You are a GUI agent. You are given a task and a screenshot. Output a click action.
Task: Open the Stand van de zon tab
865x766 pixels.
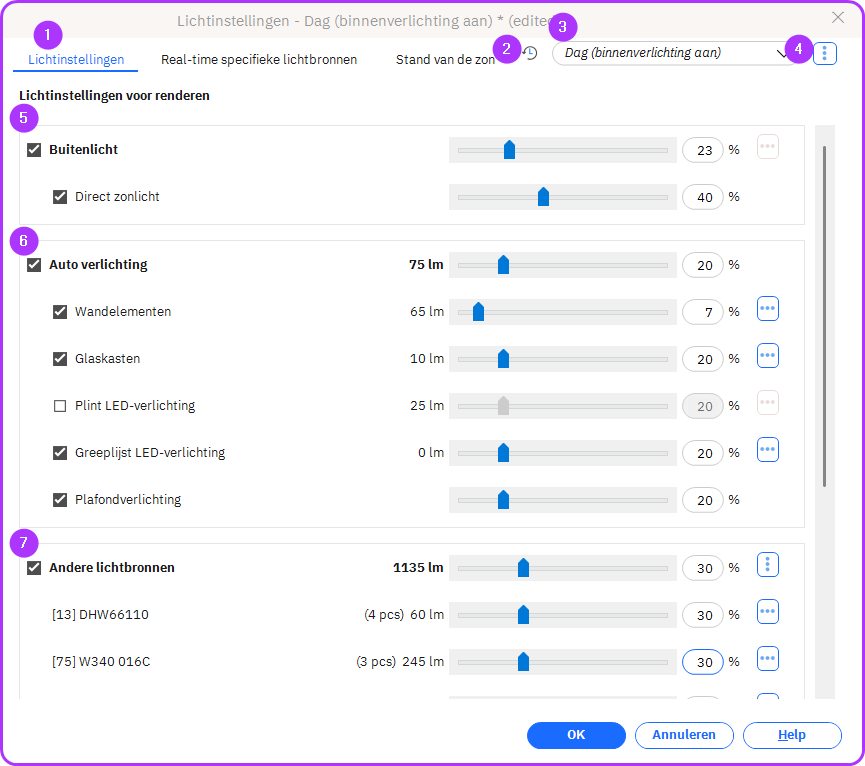click(445, 60)
